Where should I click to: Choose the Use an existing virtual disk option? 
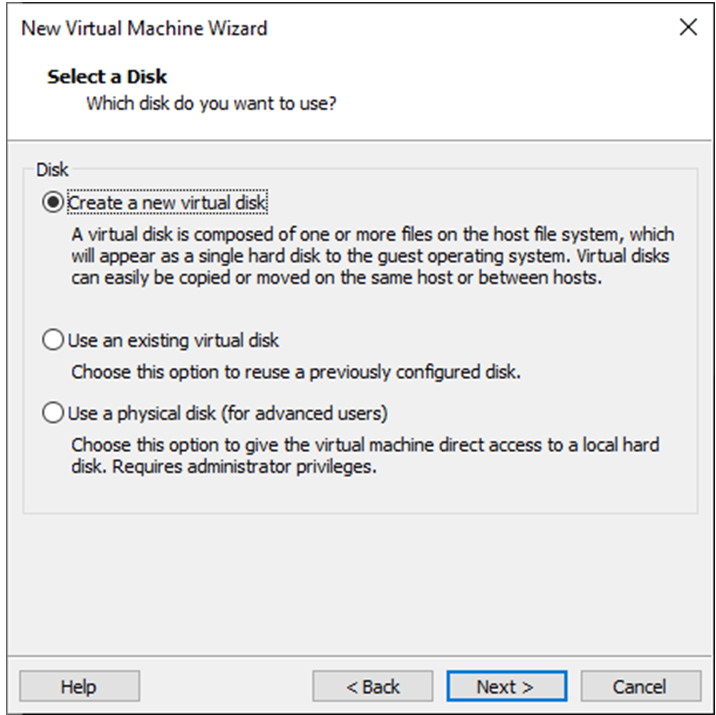click(52, 341)
